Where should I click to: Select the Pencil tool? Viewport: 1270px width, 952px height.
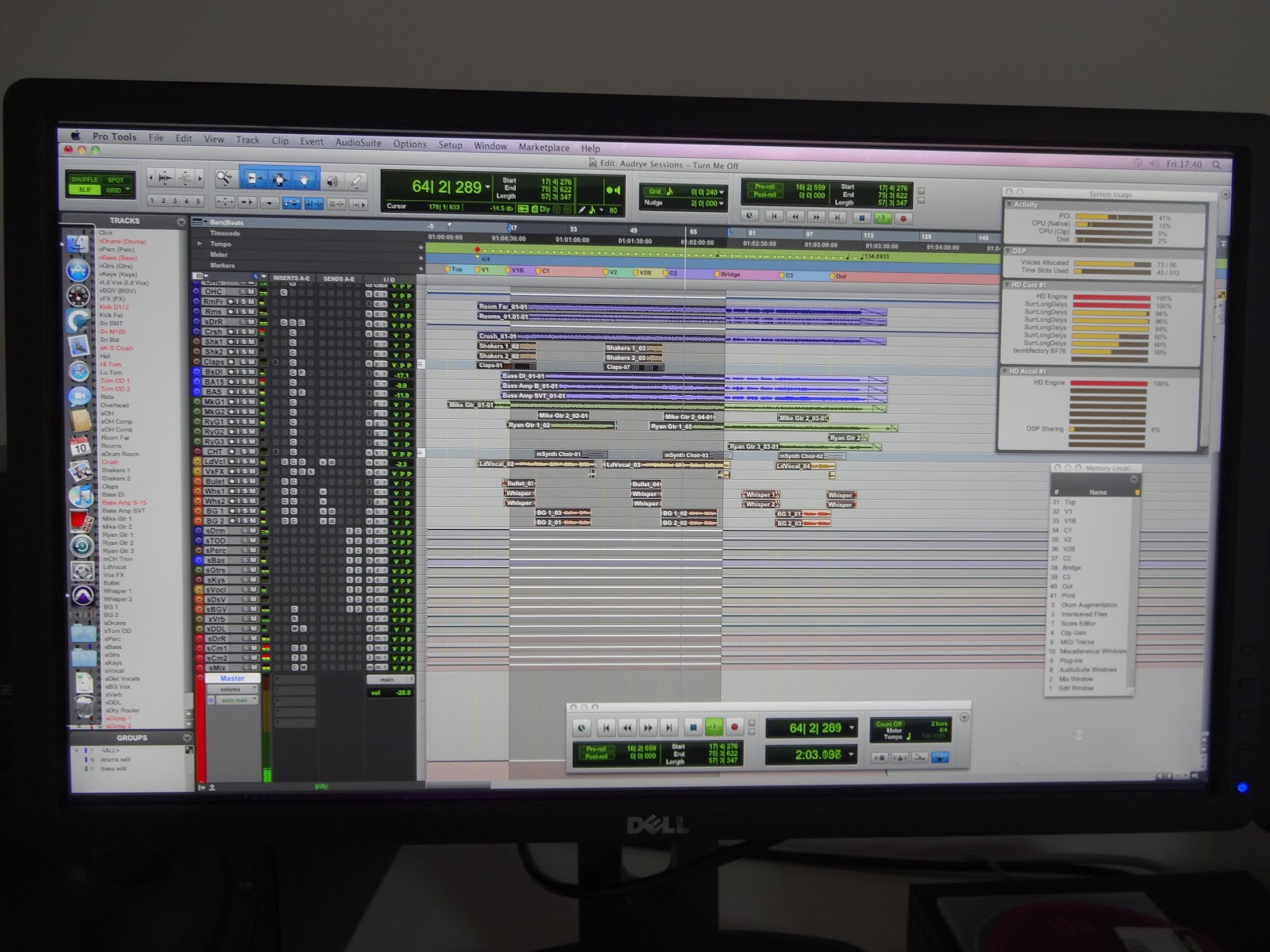coord(356,182)
